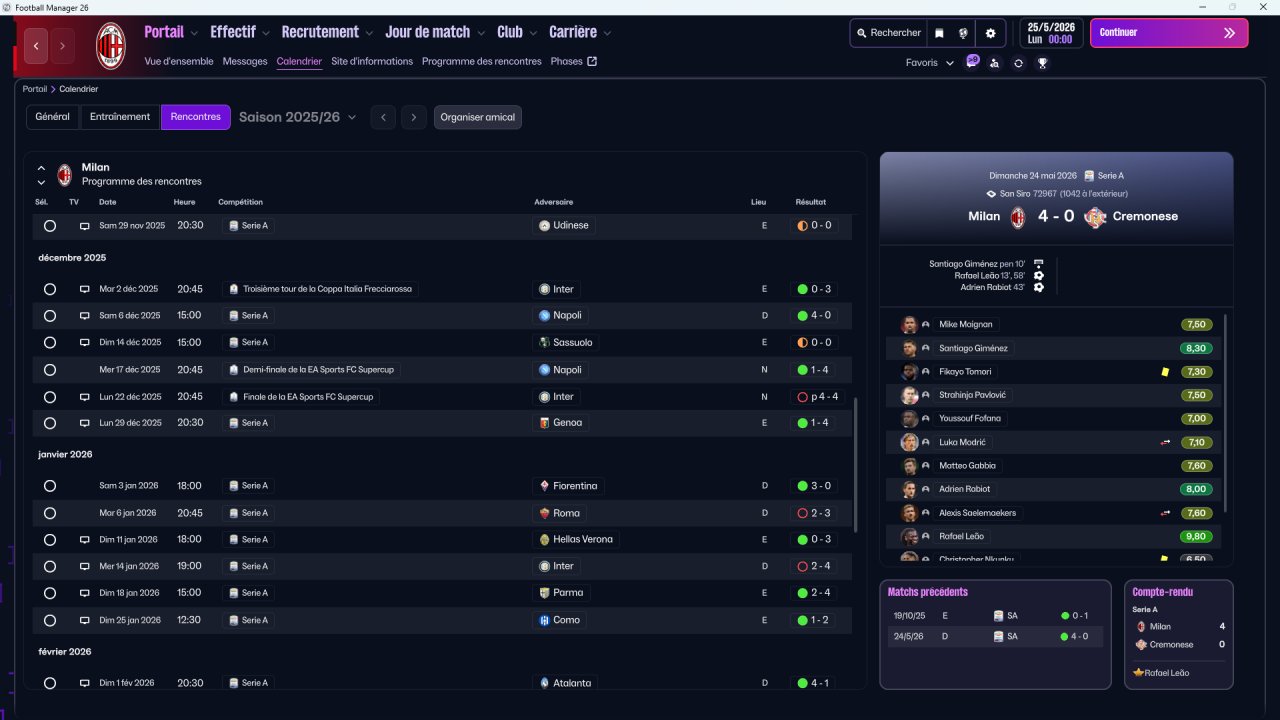Image resolution: width=1280 pixels, height=720 pixels.
Task: Open the Messages tab
Action: [x=245, y=61]
